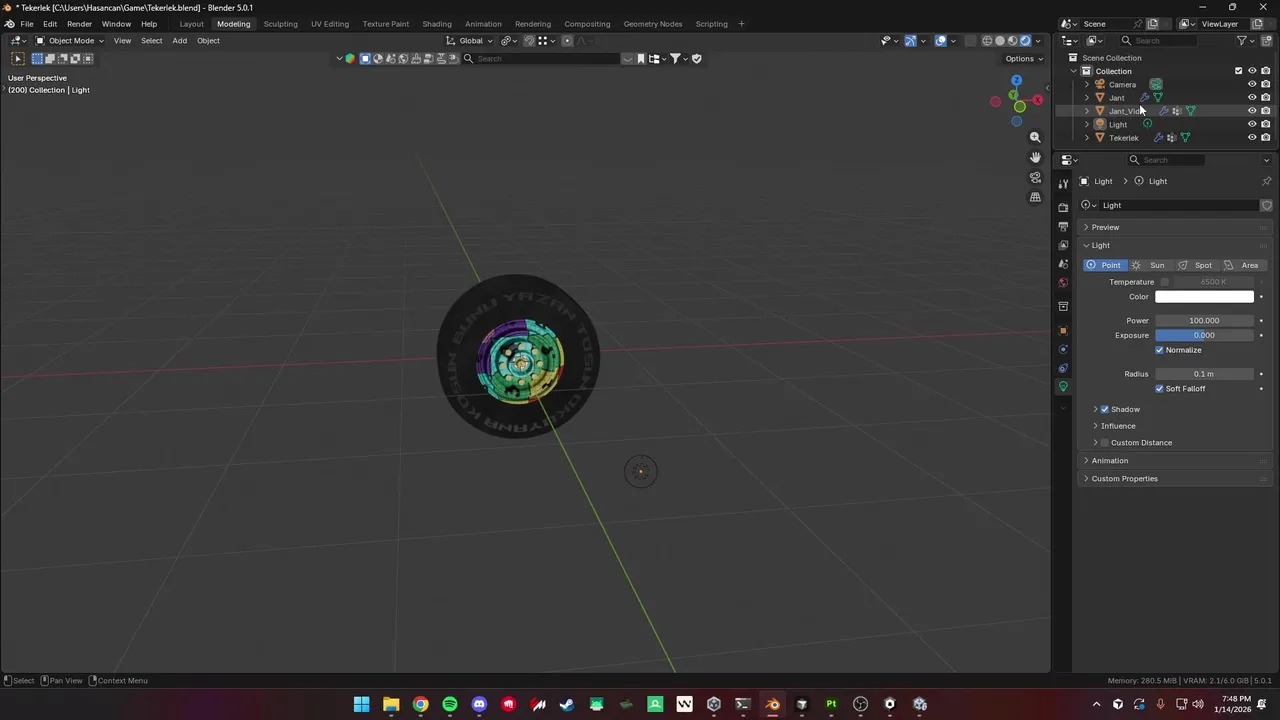
Task: Open the Object Mode dropdown
Action: click(x=69, y=41)
